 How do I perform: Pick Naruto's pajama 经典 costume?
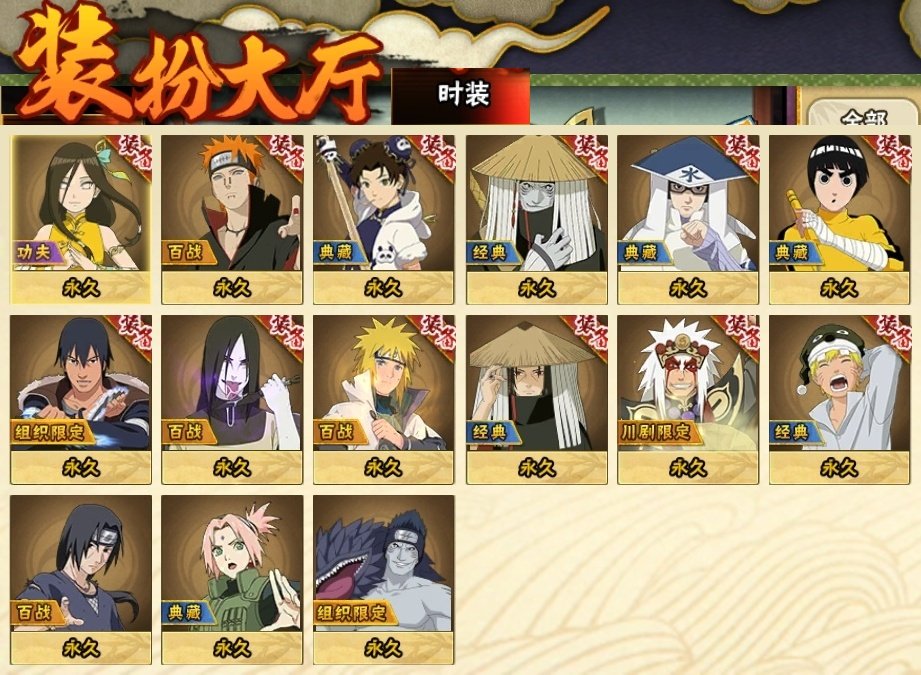[839, 399]
